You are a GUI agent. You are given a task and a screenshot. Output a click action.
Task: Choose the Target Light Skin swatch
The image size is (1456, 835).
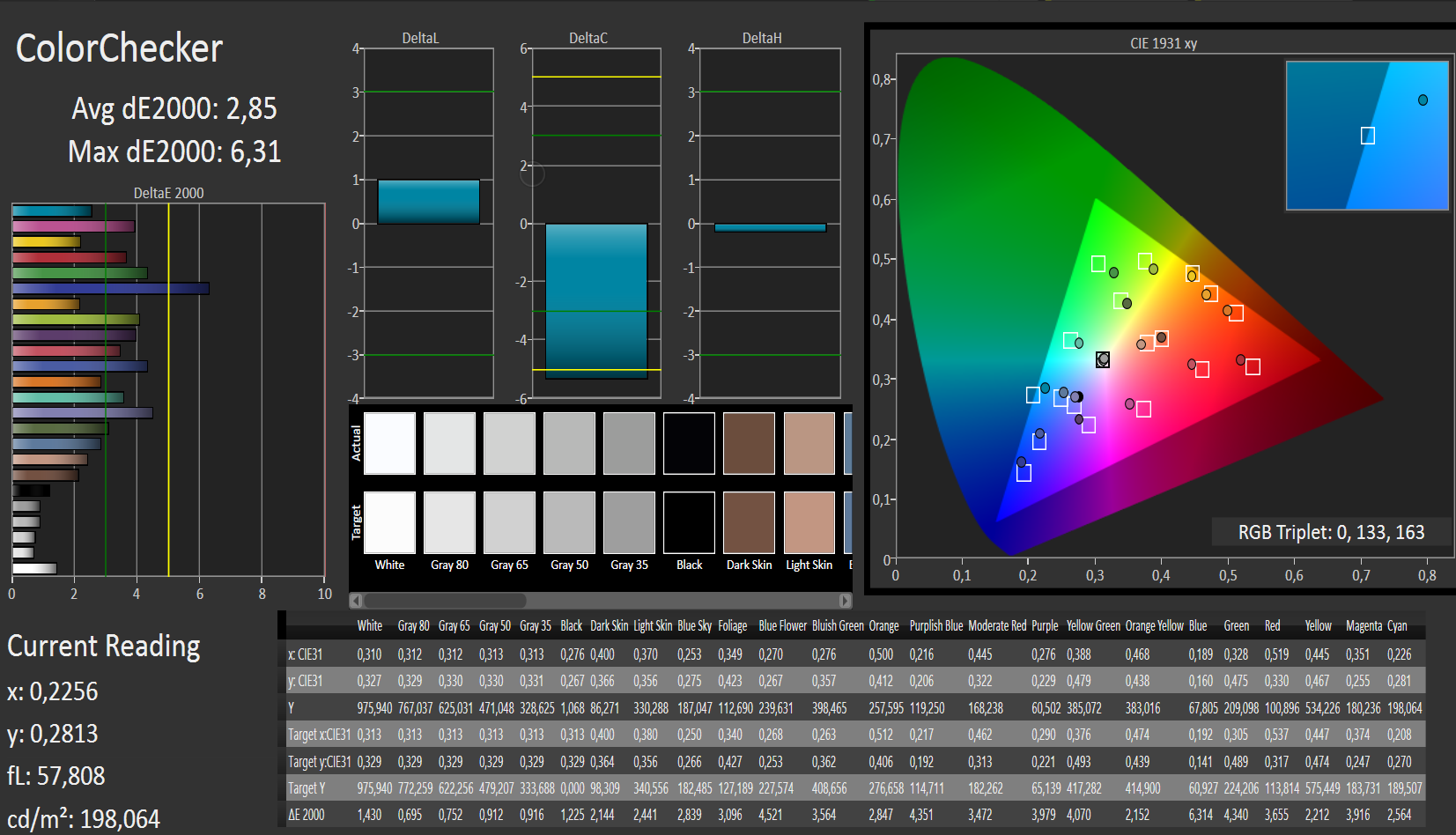pos(809,522)
